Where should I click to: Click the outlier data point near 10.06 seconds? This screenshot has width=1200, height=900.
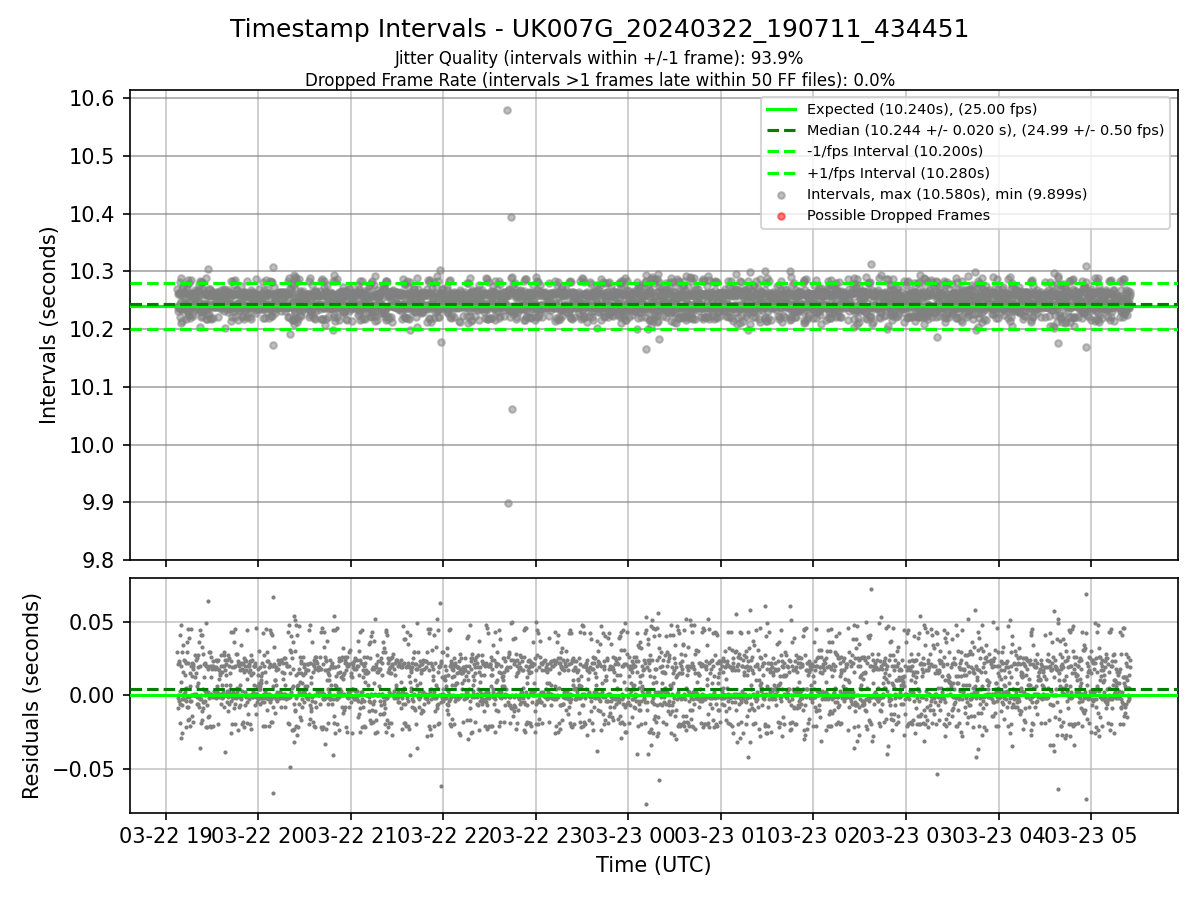click(512, 409)
